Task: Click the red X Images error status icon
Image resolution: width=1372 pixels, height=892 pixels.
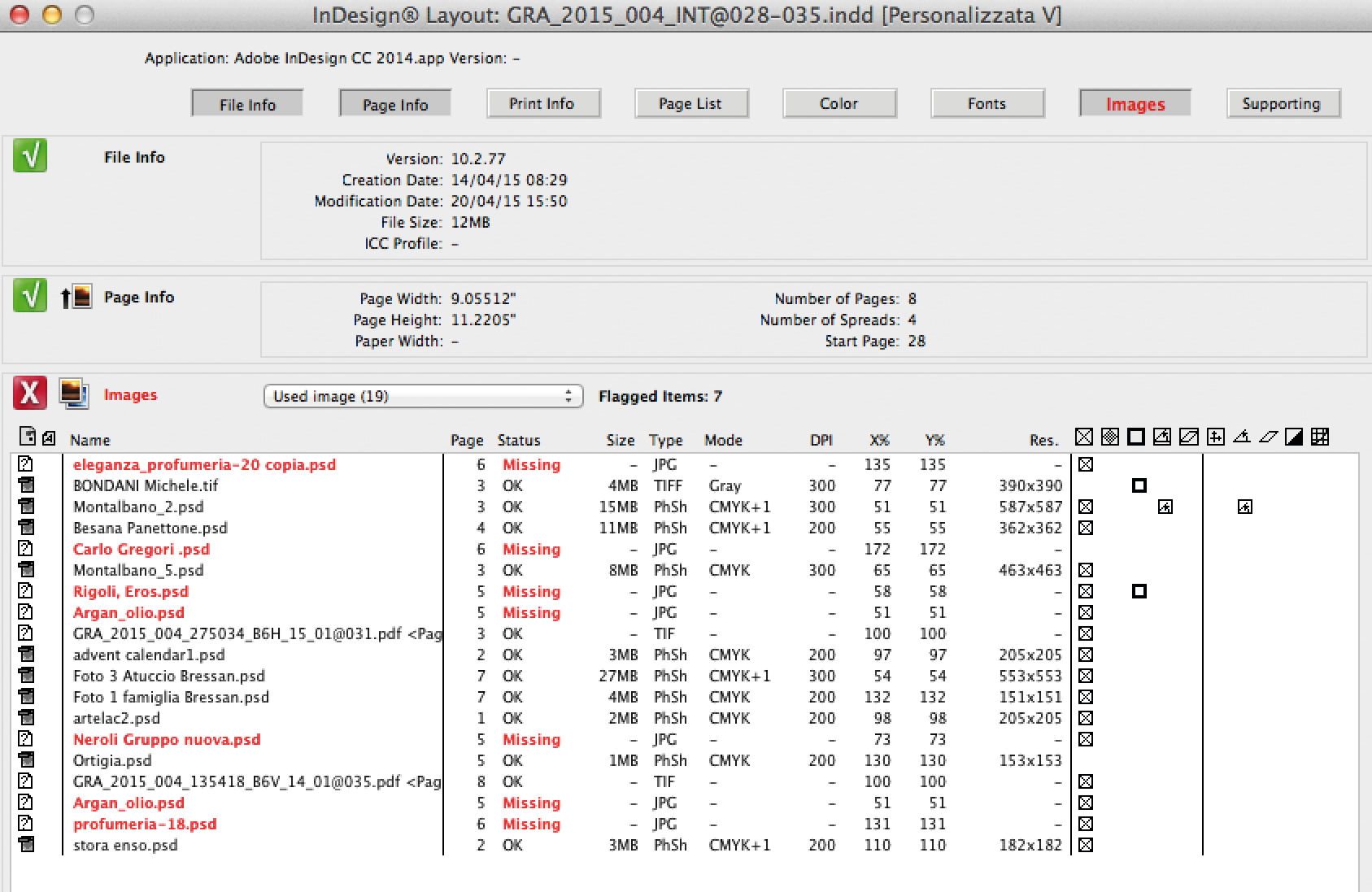Action: click(29, 394)
